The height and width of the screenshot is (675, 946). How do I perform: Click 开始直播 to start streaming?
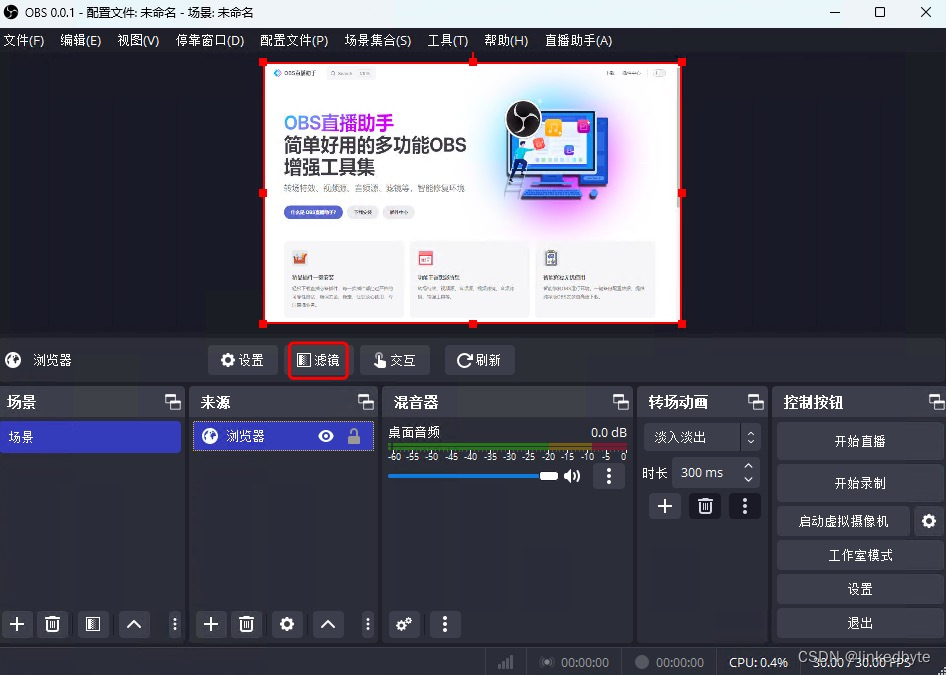click(860, 441)
